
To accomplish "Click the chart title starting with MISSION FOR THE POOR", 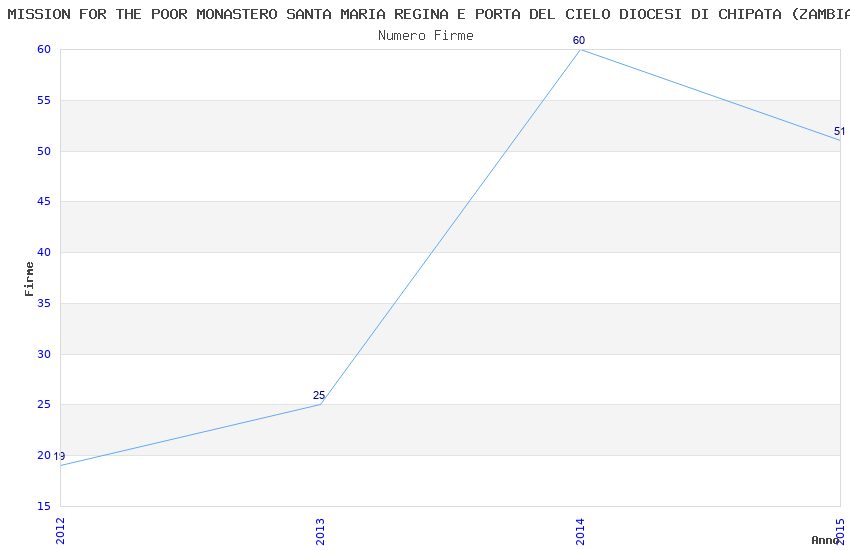I will [x=425, y=14].
